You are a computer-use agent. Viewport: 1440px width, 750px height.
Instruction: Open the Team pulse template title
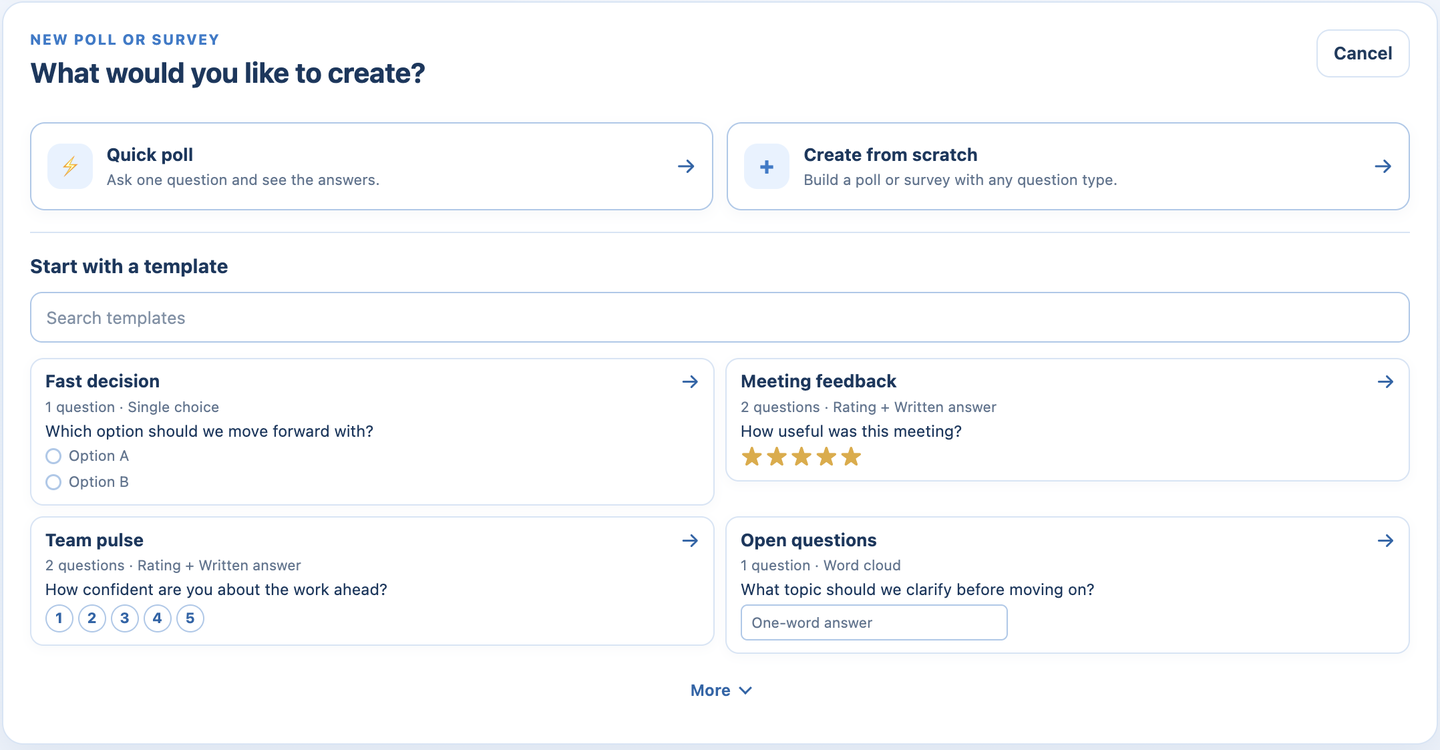(x=94, y=540)
